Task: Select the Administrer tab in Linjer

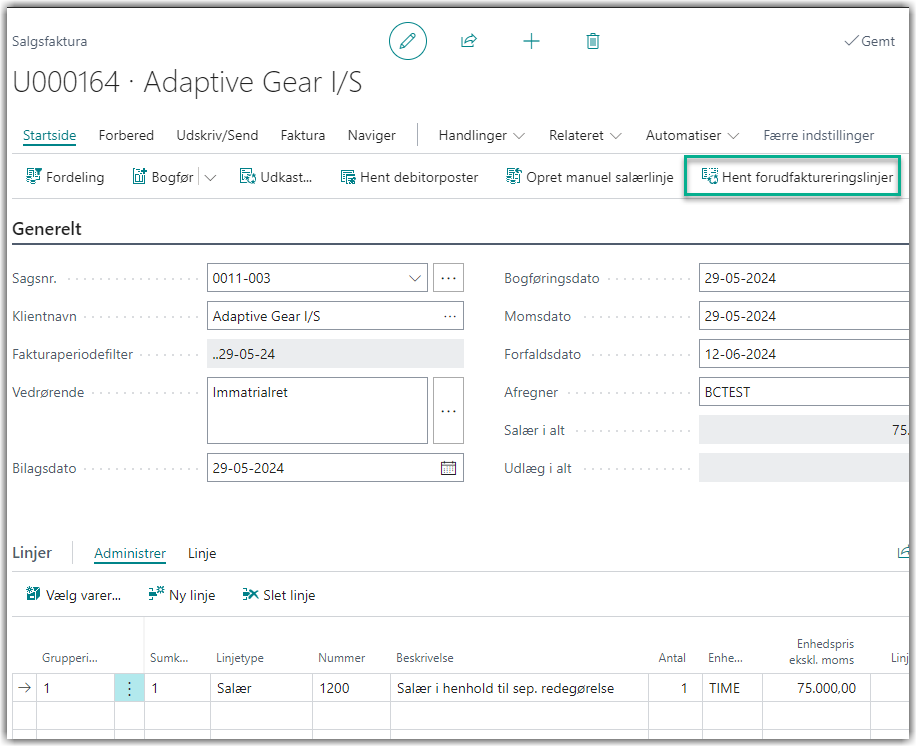Action: pyautogui.click(x=130, y=553)
